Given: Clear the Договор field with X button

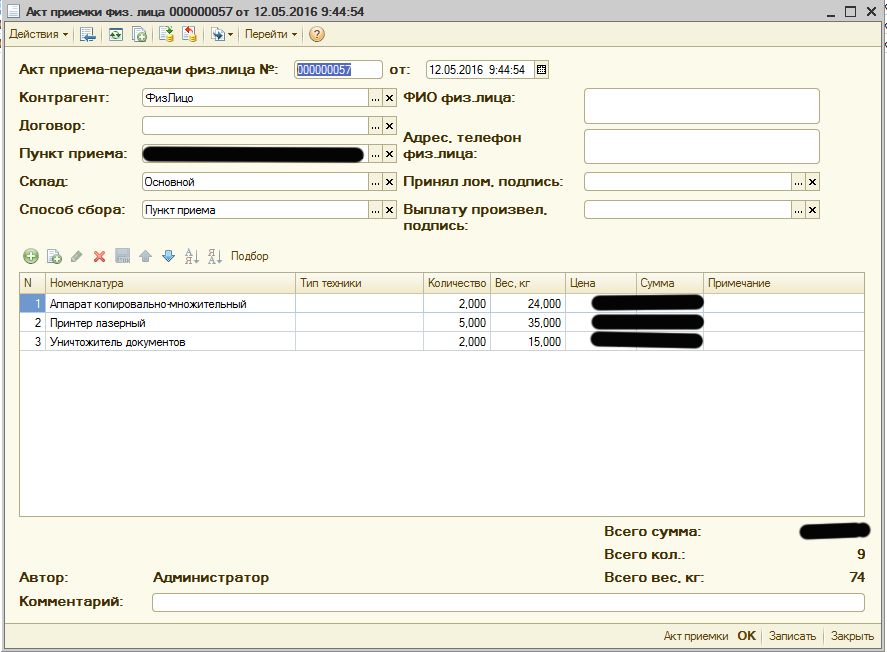Looking at the screenshot, I should [x=390, y=126].
